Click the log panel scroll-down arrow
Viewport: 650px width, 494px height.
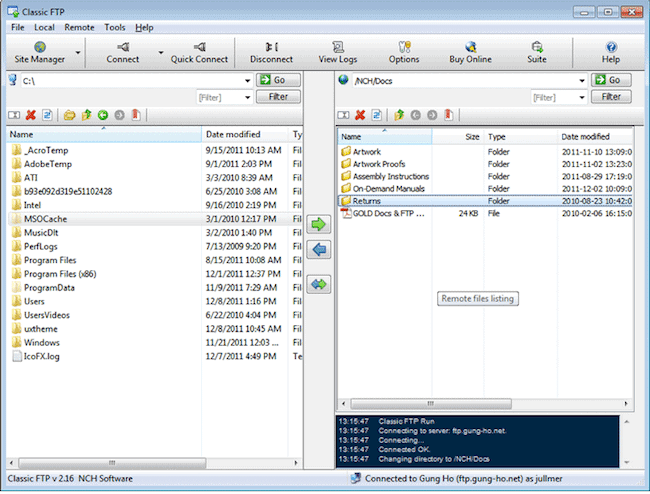(x=626, y=463)
